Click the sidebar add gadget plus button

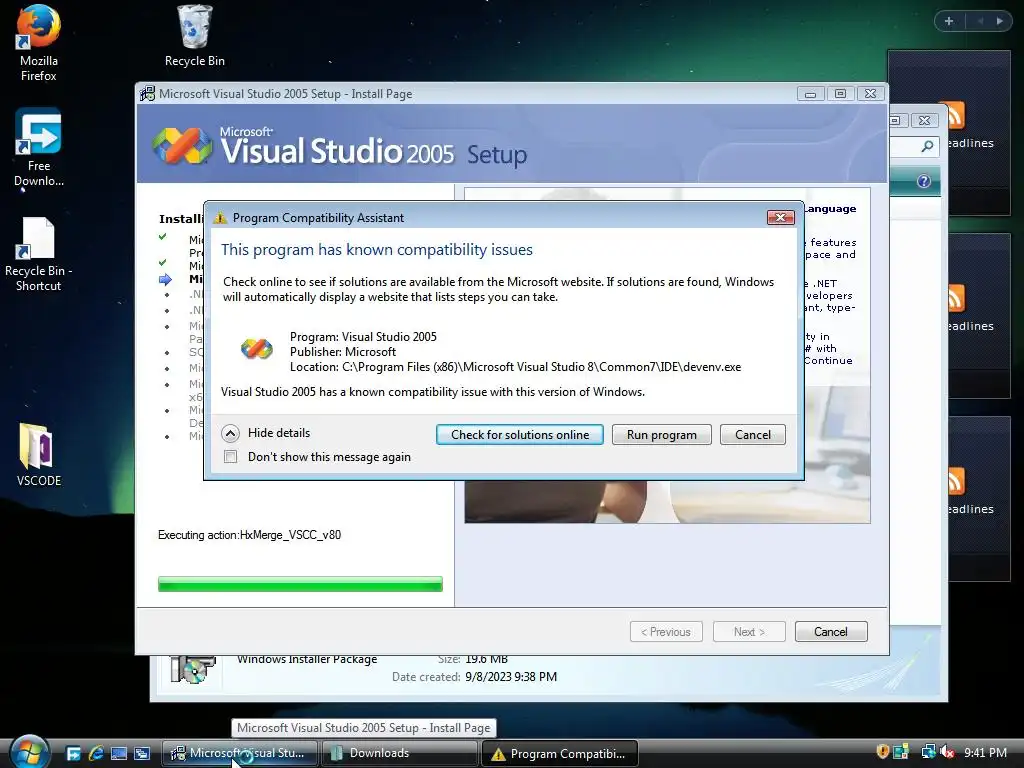[949, 21]
